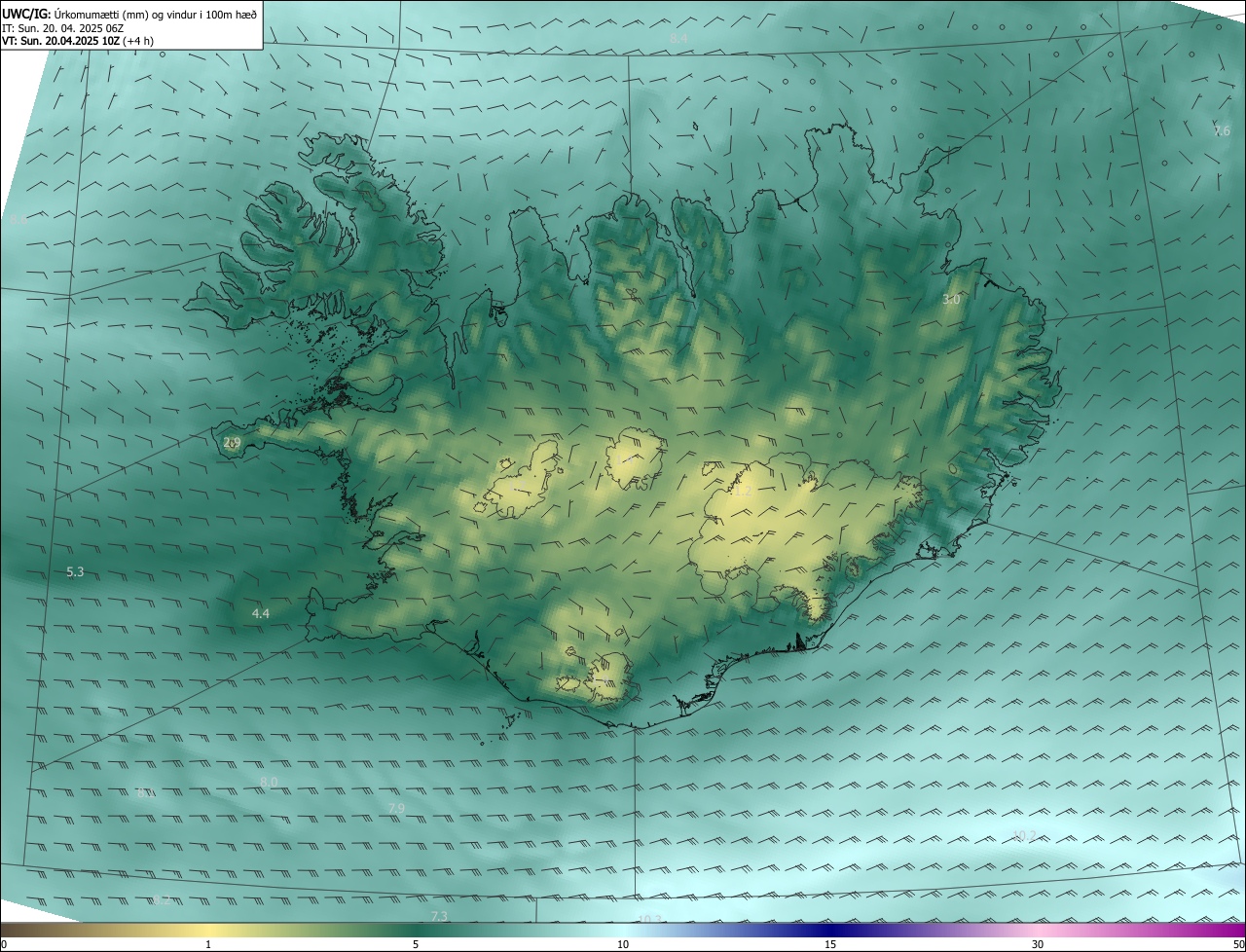Click the 8.0 value label
1246x952 pixels.
[x=269, y=782]
